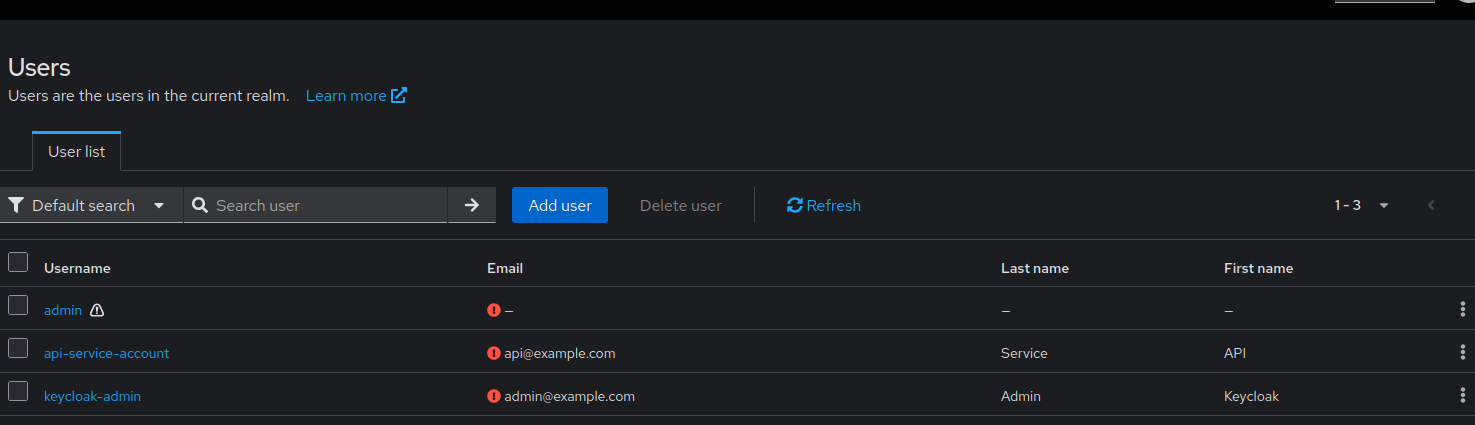This screenshot has width=1475, height=425.
Task: Click the First name column header
Action: (x=1258, y=268)
